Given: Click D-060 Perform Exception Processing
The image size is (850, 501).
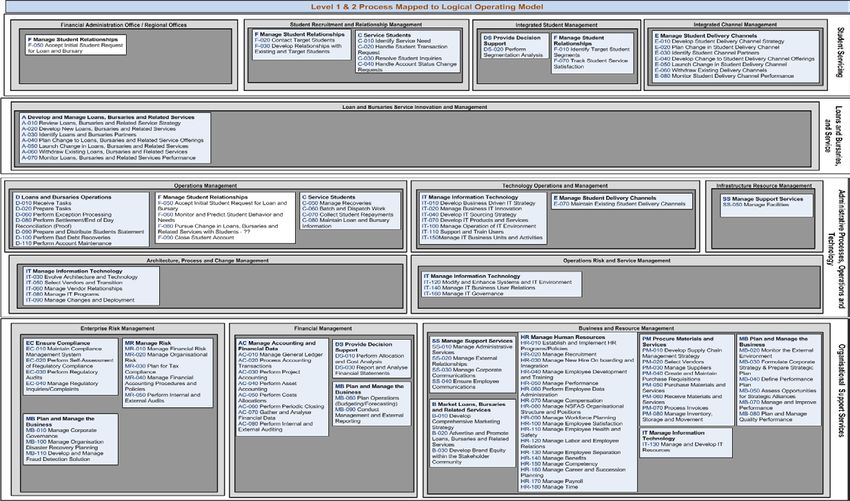Looking at the screenshot, I should click(63, 214).
